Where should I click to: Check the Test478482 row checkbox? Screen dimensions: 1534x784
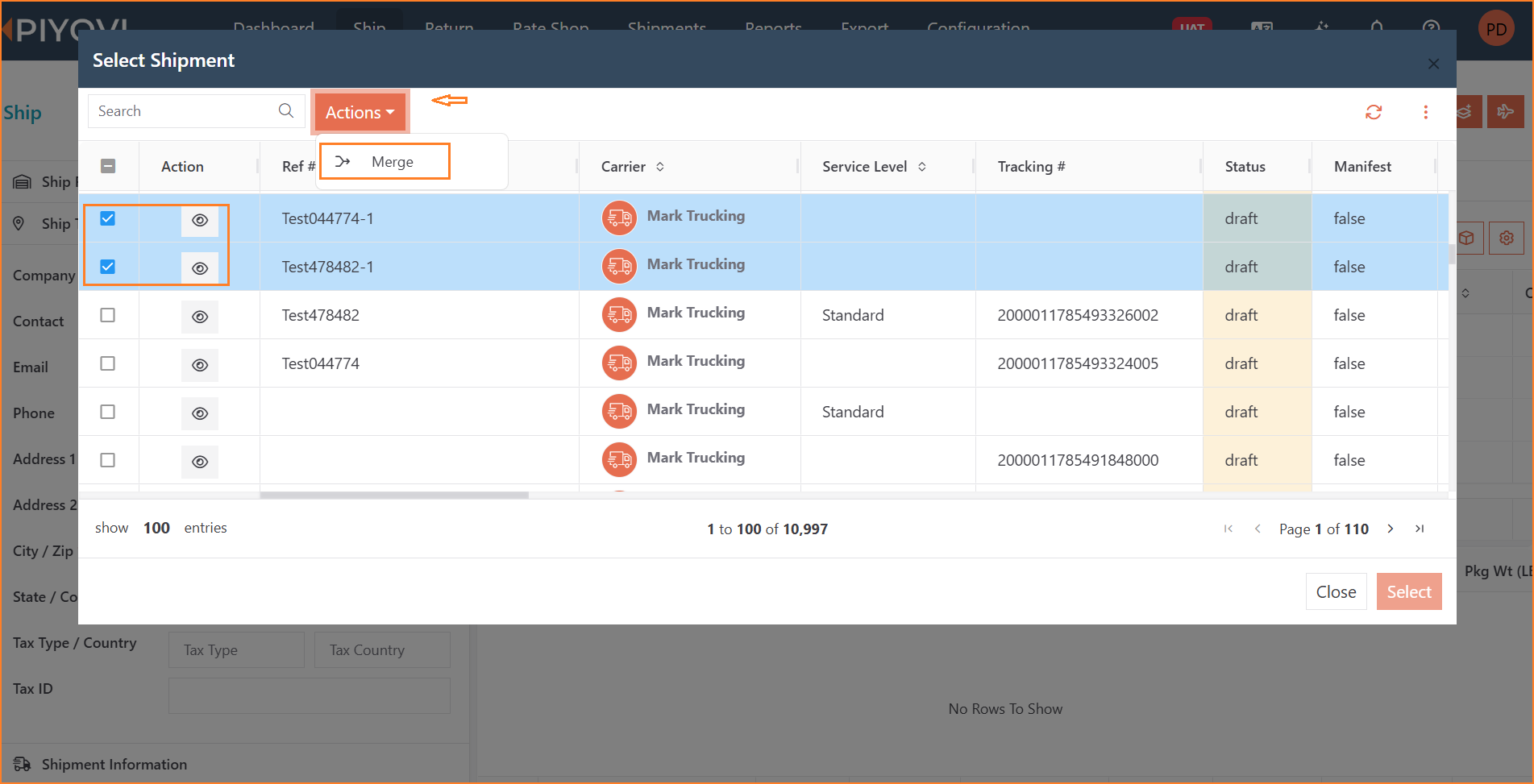click(x=107, y=315)
